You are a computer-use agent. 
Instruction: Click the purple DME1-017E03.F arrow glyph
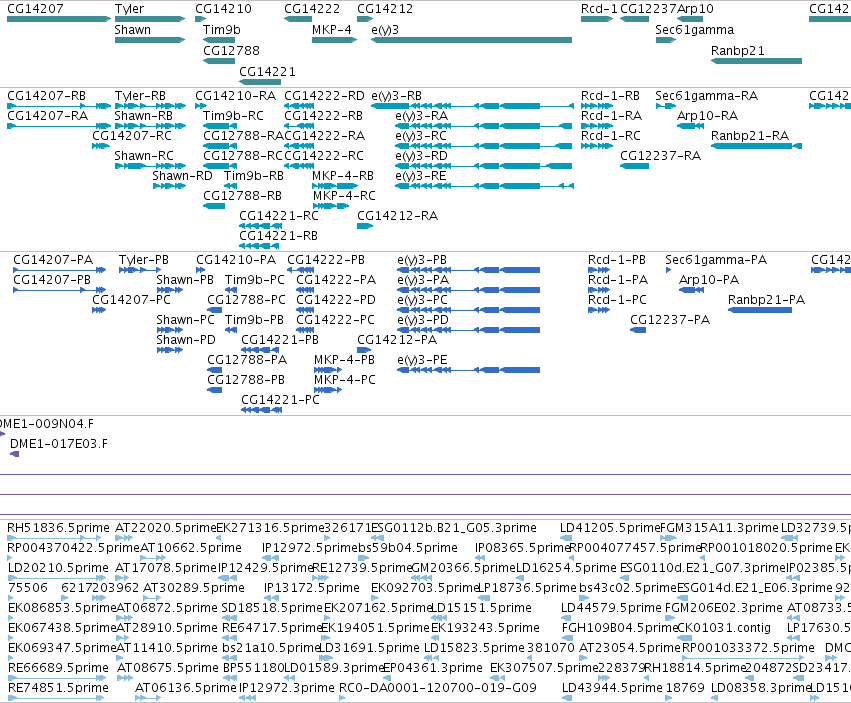[15, 454]
